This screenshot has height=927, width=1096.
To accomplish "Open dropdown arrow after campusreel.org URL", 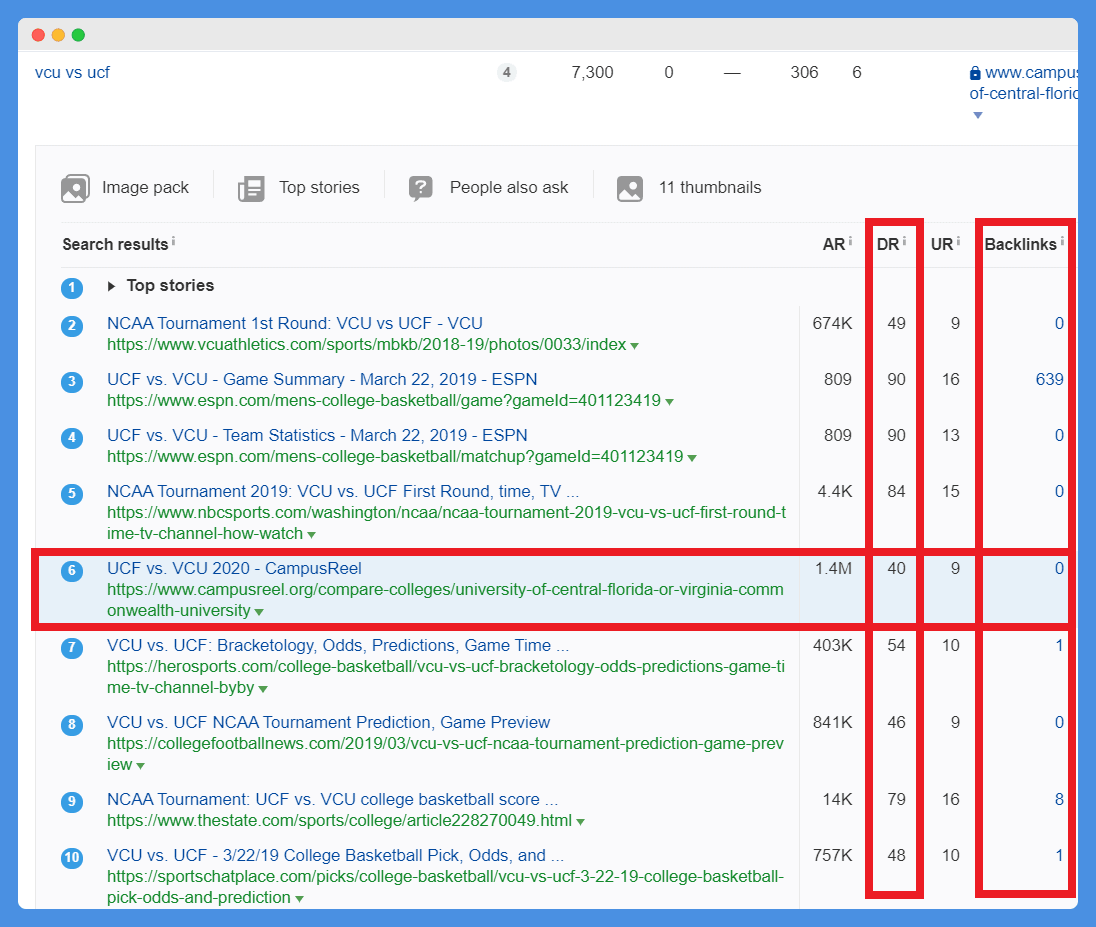I will click(x=259, y=612).
